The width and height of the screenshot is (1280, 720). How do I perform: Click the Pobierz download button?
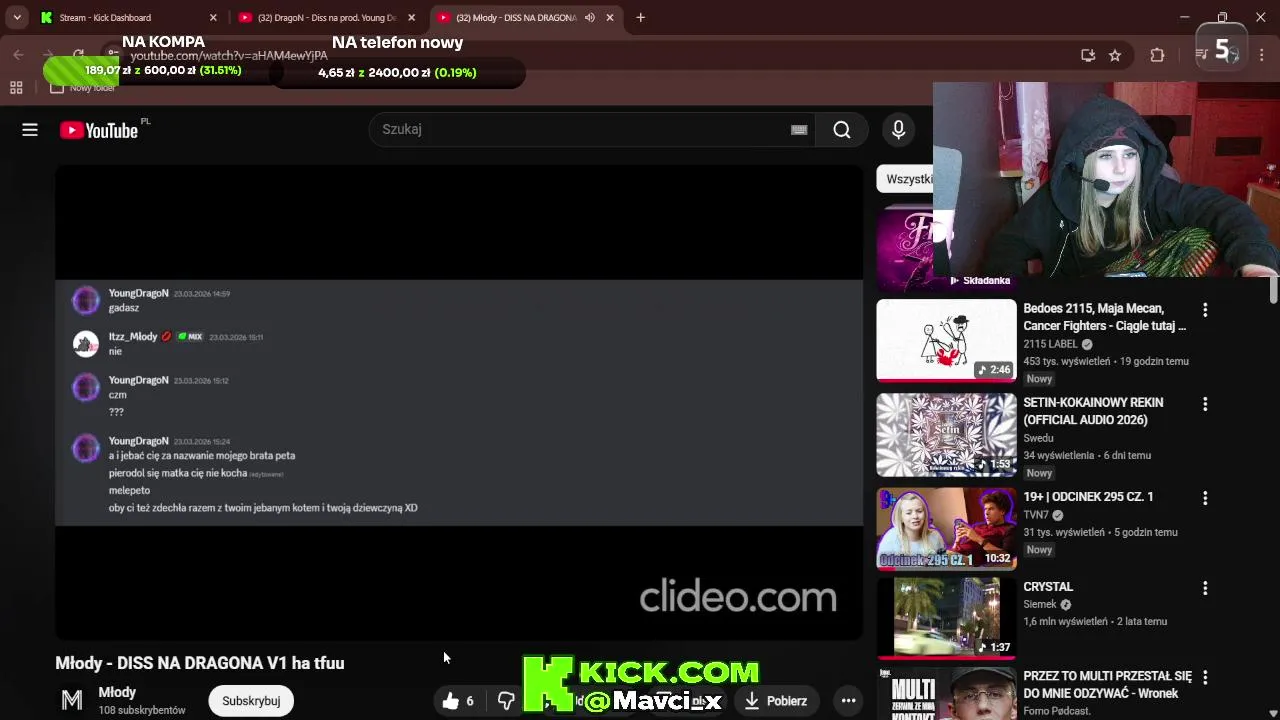click(776, 701)
